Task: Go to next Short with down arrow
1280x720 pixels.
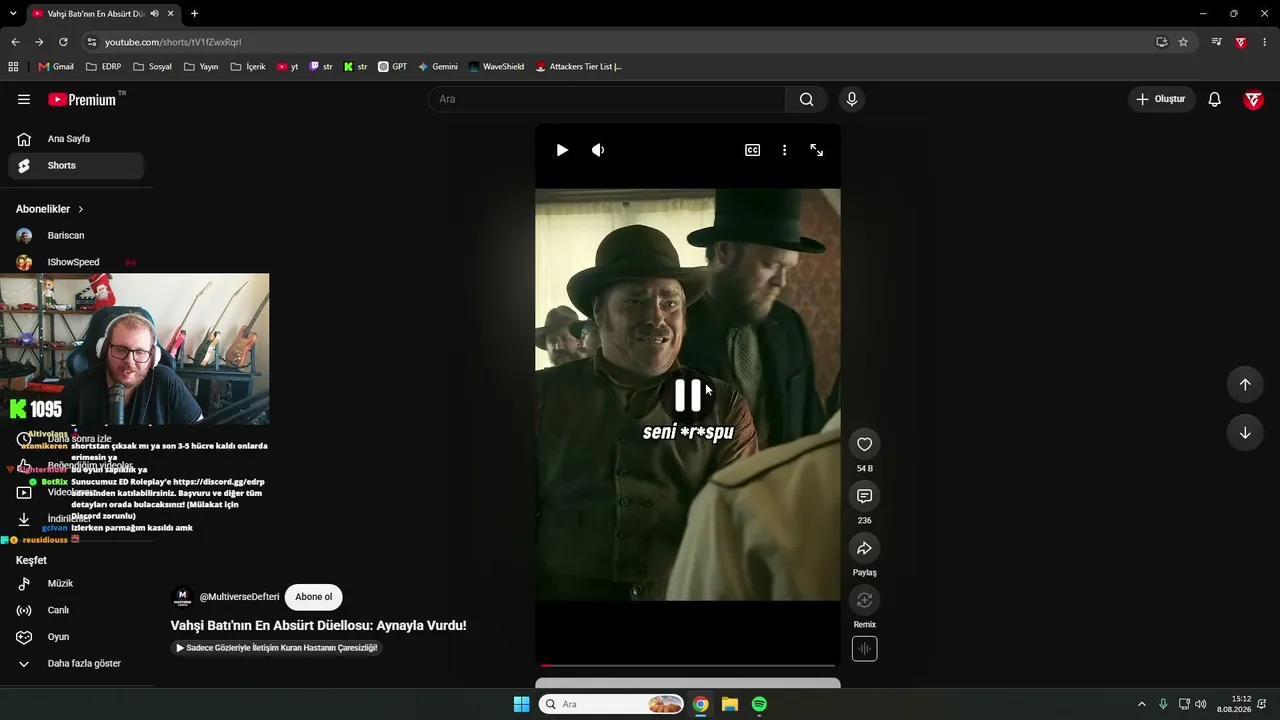Action: 1245,433
